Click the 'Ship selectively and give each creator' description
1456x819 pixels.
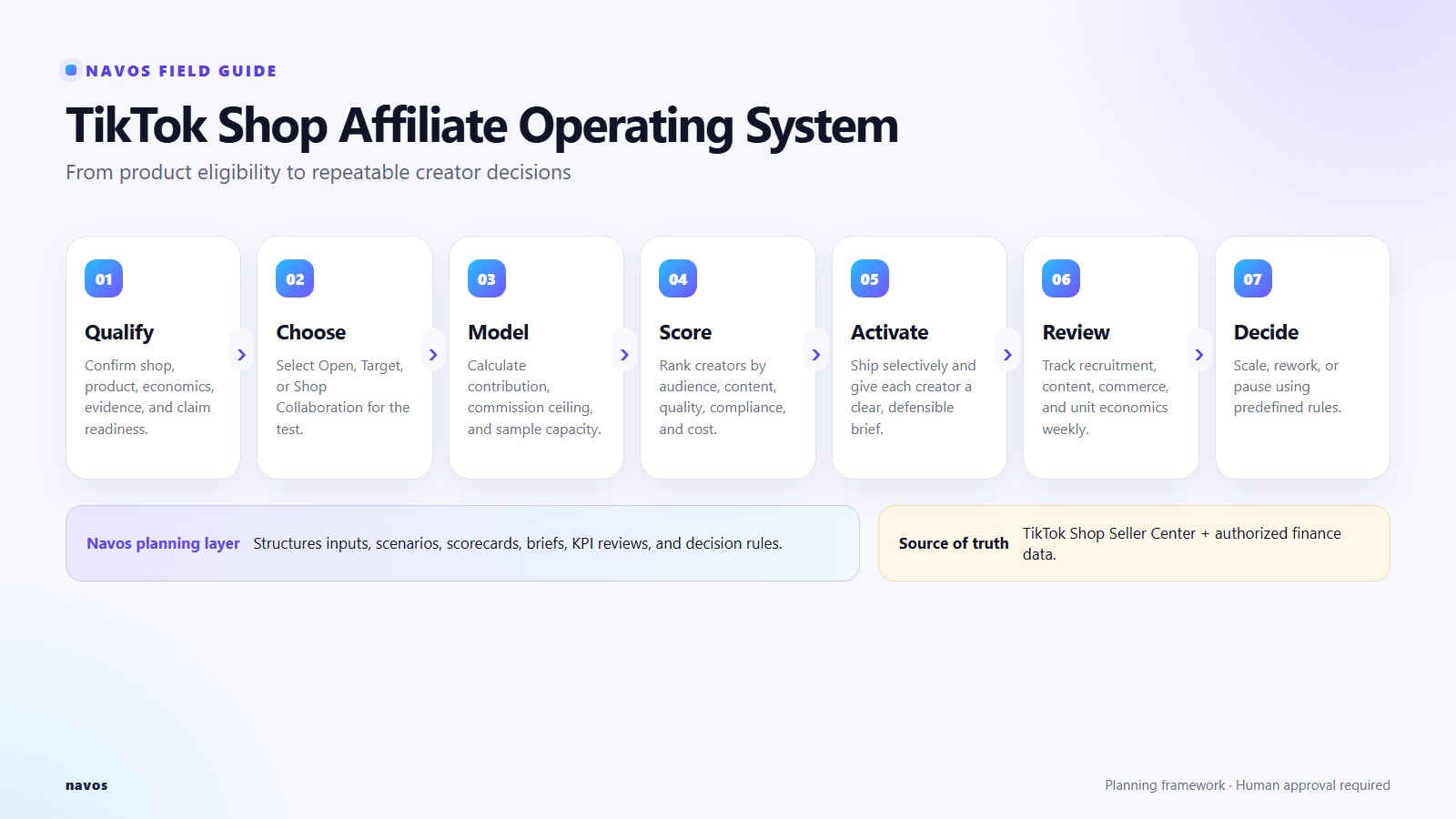pyautogui.click(x=914, y=397)
